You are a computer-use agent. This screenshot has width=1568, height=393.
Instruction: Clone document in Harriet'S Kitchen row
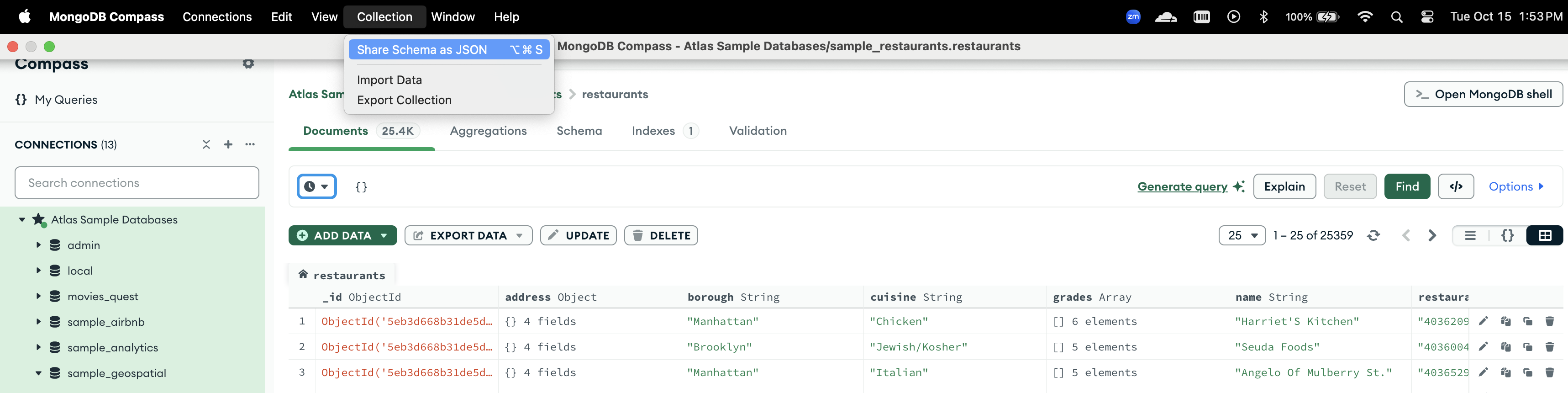coord(1528,321)
